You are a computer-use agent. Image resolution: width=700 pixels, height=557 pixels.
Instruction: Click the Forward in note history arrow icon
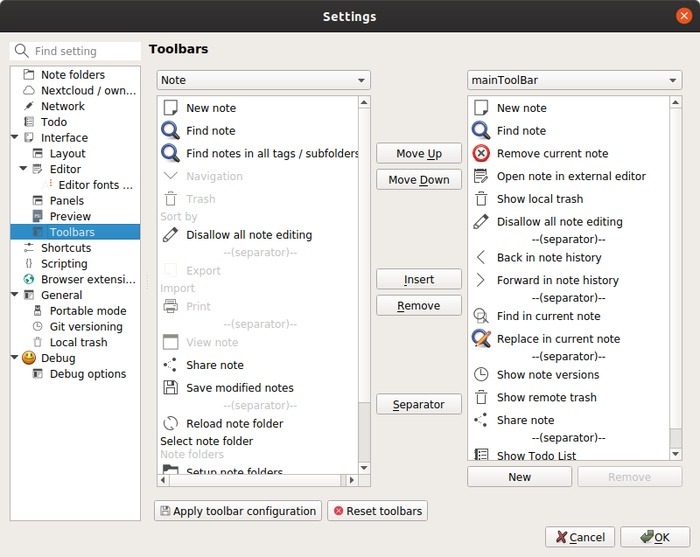coord(481,280)
